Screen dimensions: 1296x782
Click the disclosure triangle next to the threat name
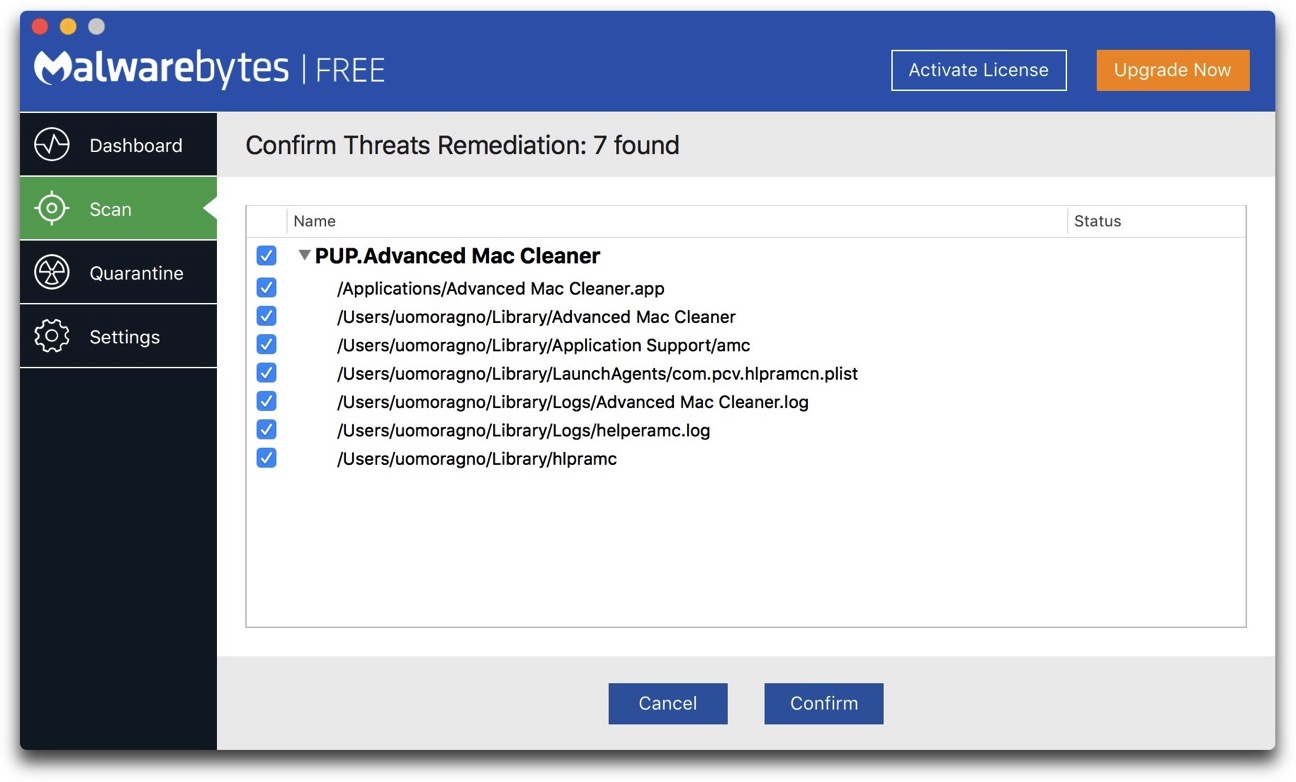point(304,255)
